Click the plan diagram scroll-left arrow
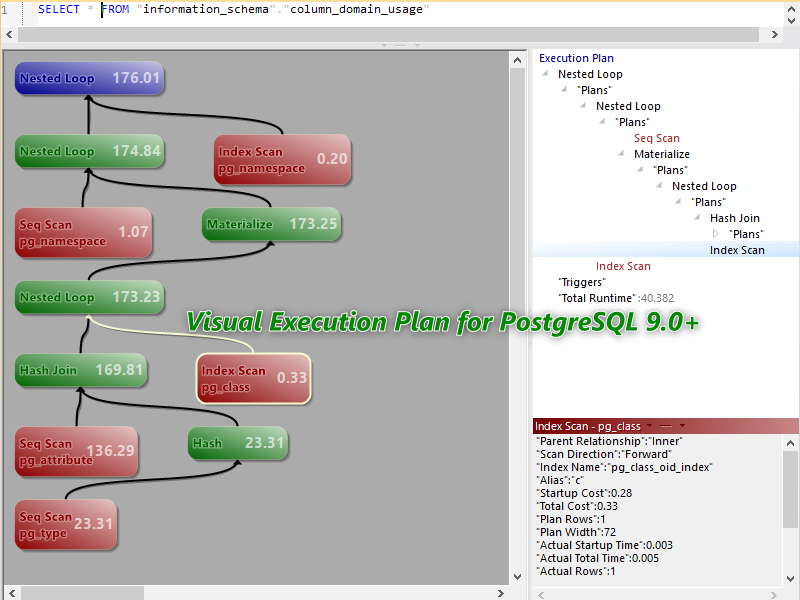Screen dimensions: 800x600 tap(12, 593)
